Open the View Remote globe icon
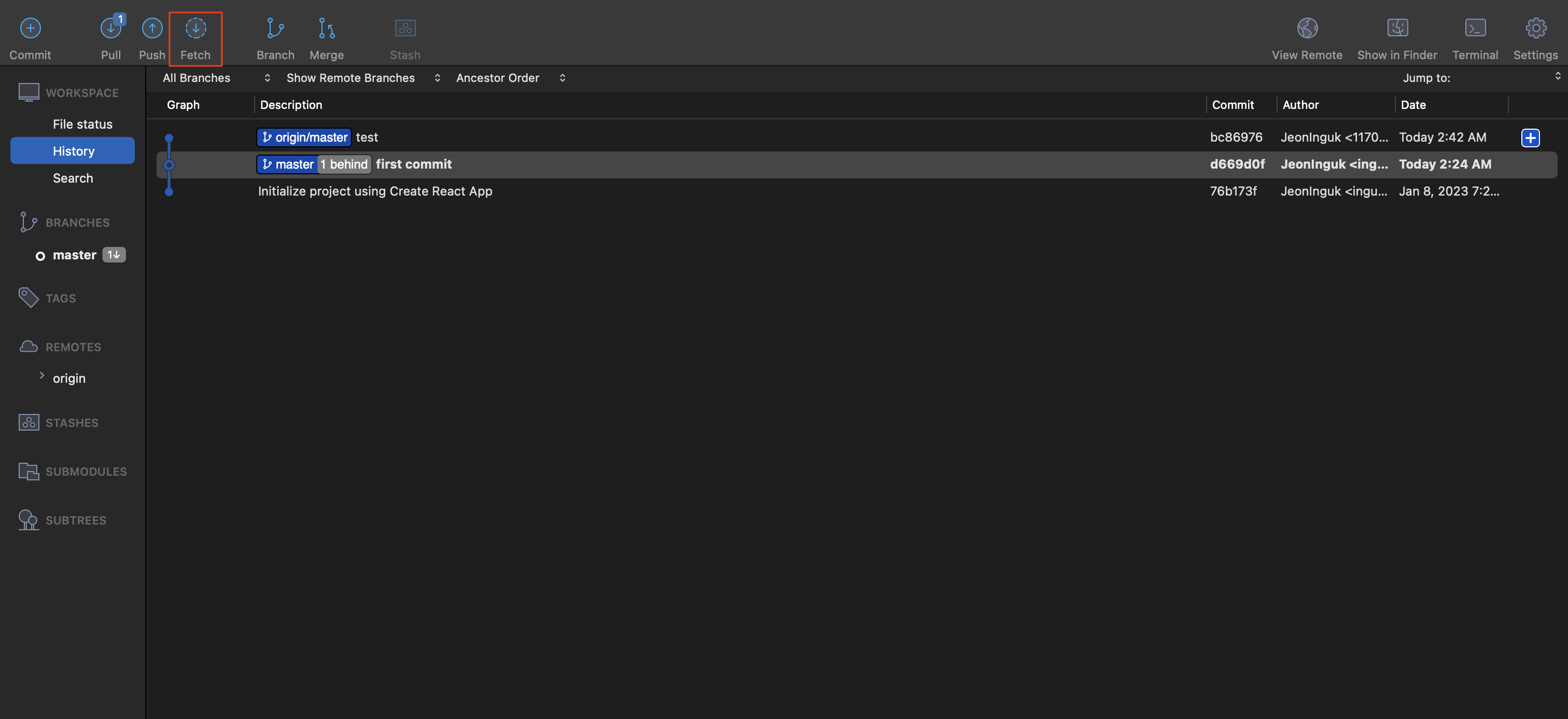The image size is (1568, 719). 1306,28
